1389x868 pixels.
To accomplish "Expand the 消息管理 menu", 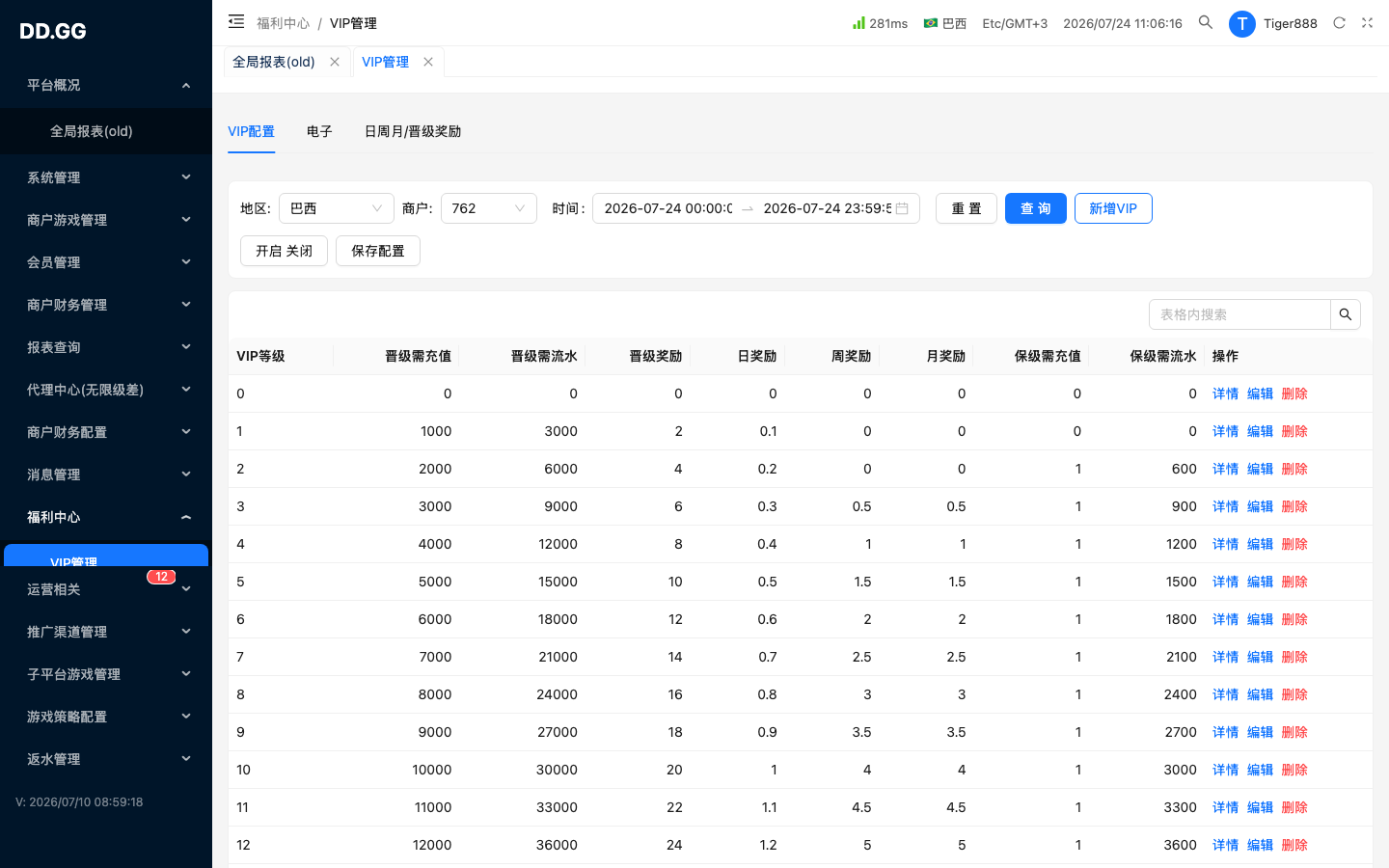I will click(106, 475).
